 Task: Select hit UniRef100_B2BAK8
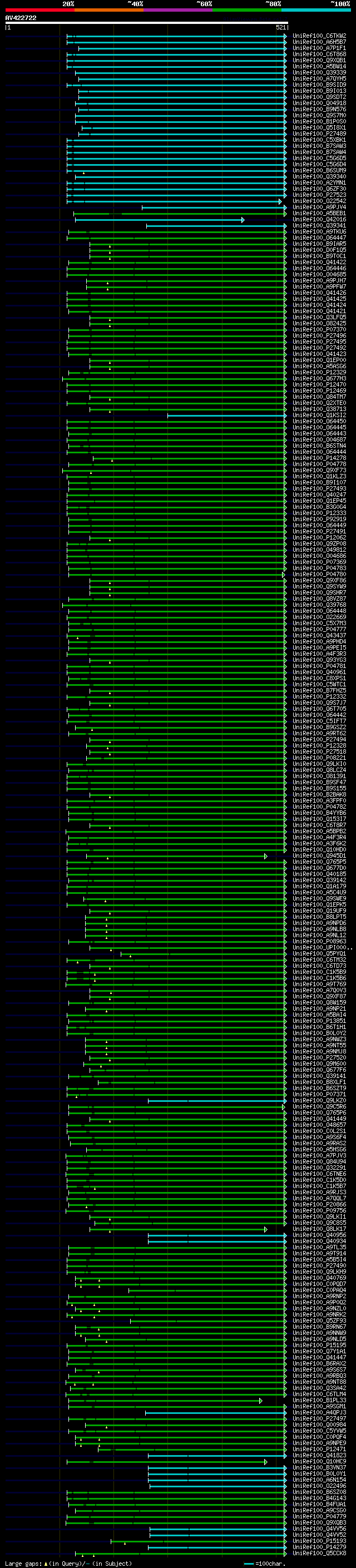click(319, 794)
